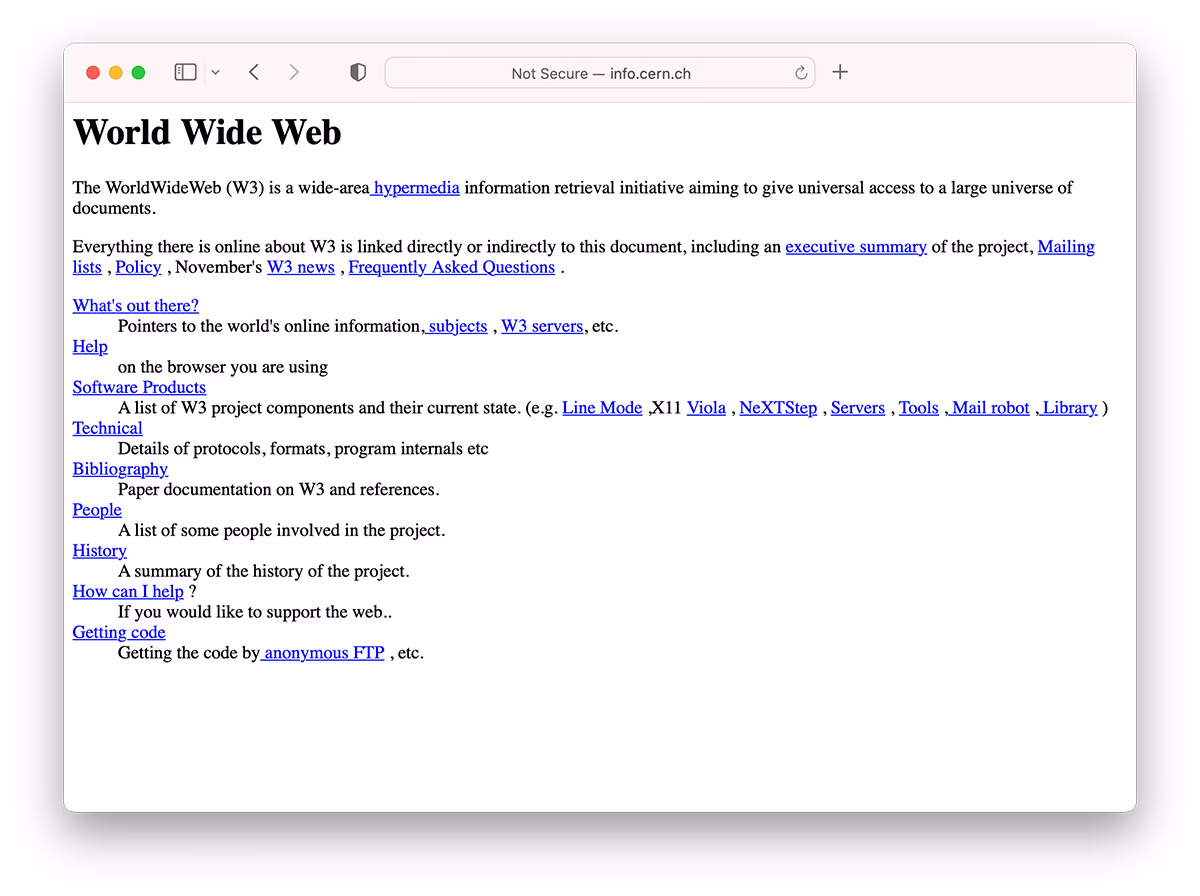Open the W3 servers link
The width and height of the screenshot is (1200, 896).
[542, 327]
